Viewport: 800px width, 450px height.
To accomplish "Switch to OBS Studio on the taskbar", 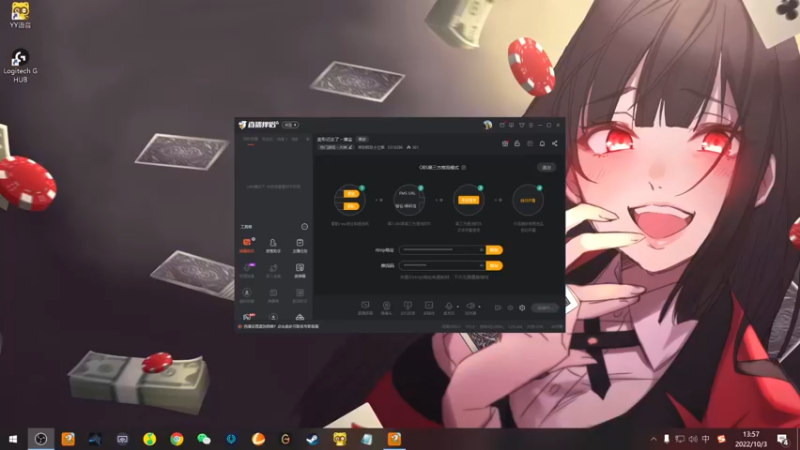I will tap(41, 439).
